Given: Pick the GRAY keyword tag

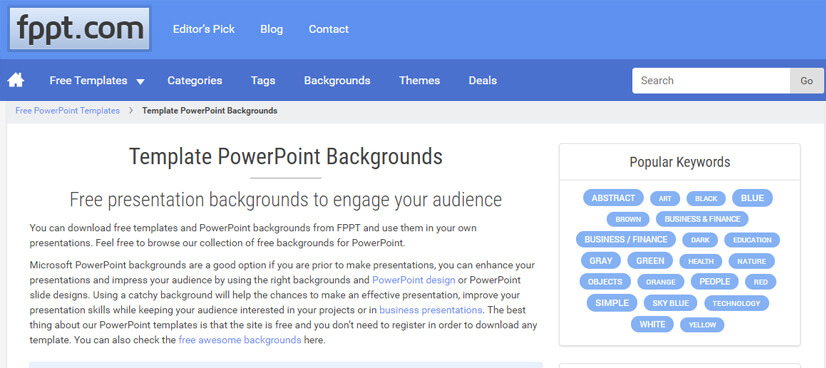Looking at the screenshot, I should [601, 261].
